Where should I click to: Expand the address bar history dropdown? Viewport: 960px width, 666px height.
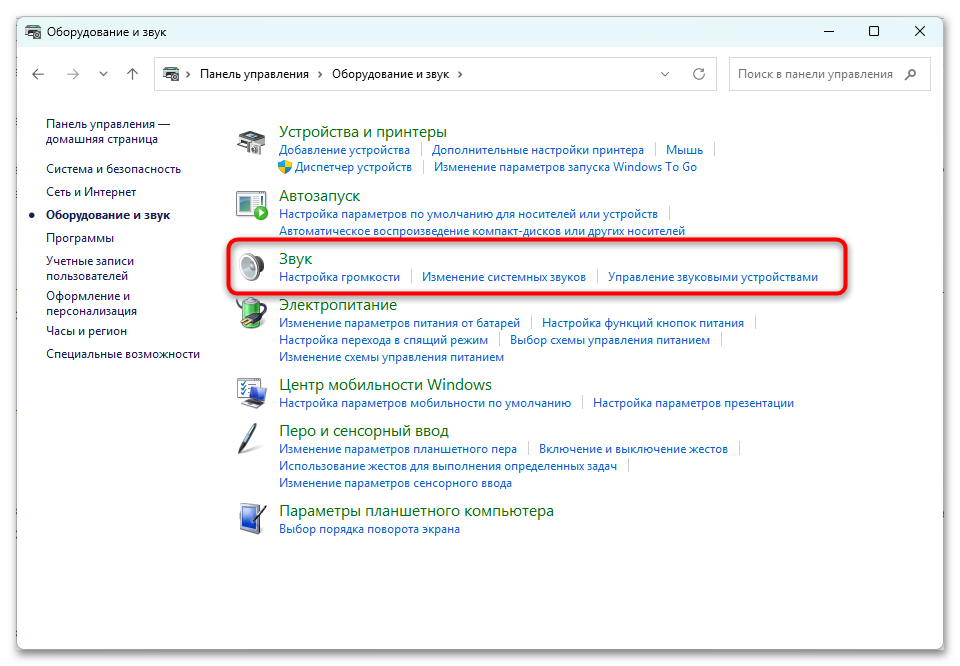tap(665, 74)
